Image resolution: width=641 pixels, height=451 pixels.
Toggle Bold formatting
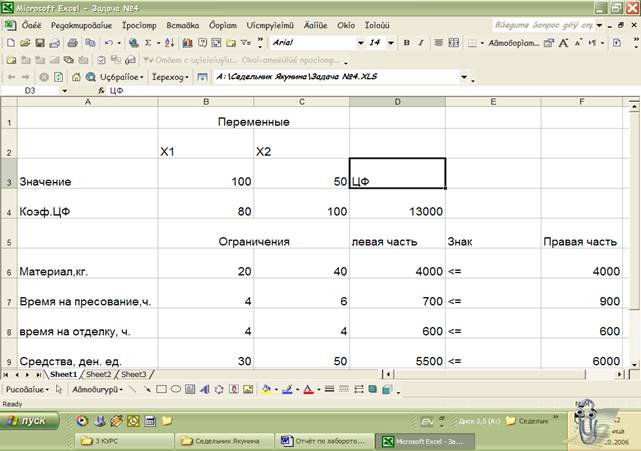(407, 43)
